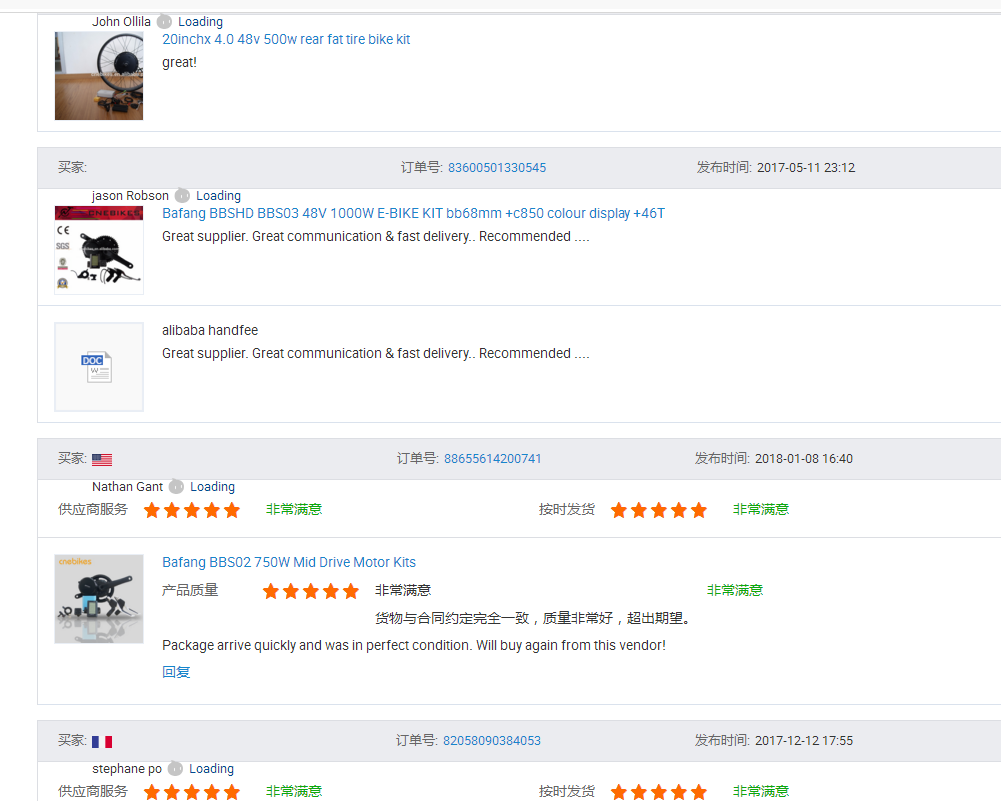Click the review 'Package arrive quickly and was in perfect condition'
1001x801 pixels.
[x=414, y=645]
